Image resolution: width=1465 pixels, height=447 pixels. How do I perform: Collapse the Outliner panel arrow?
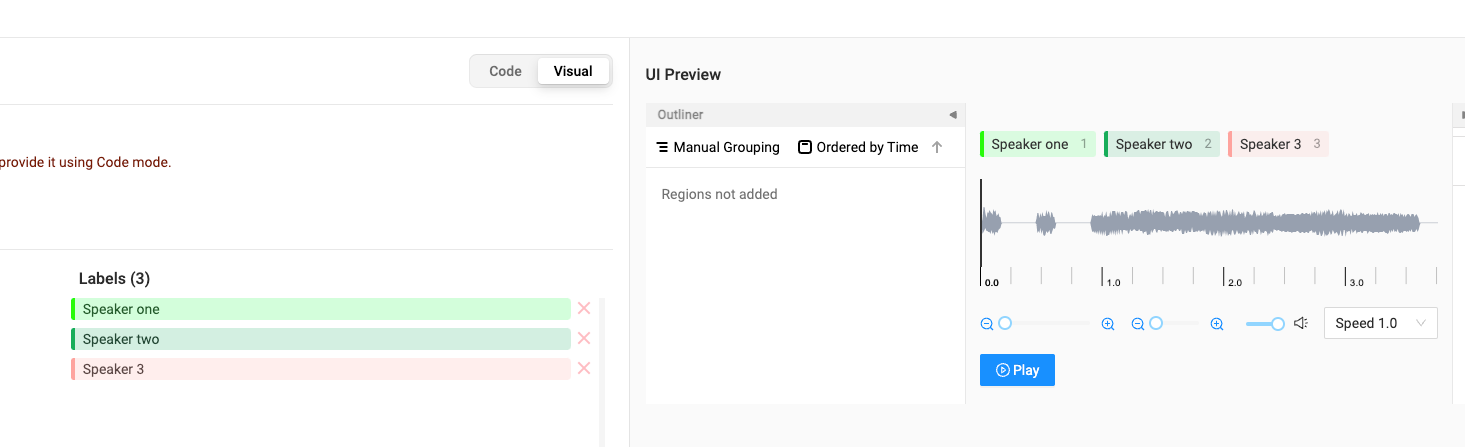[952, 115]
